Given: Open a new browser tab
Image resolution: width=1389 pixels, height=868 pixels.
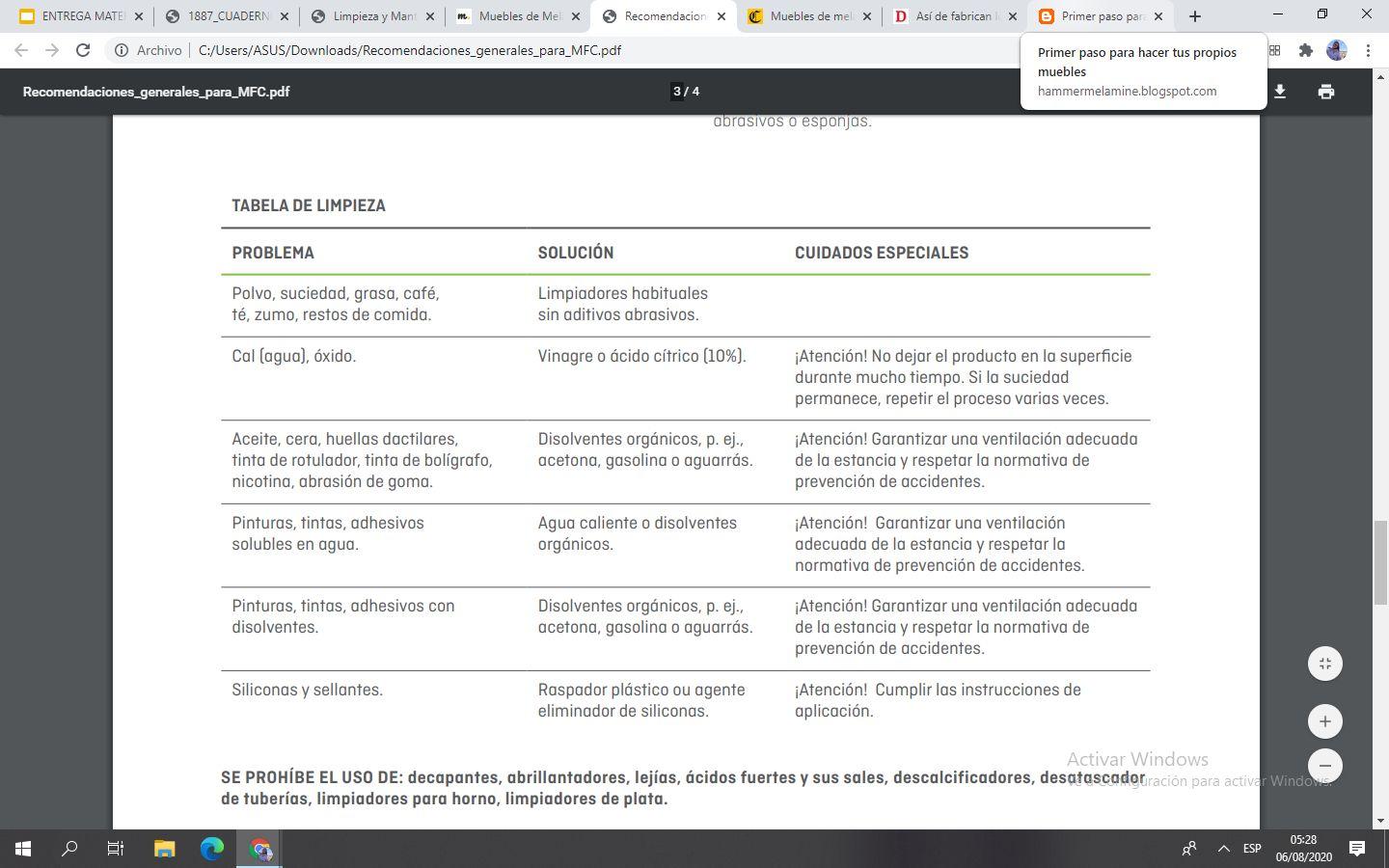Looking at the screenshot, I should [x=1195, y=16].
